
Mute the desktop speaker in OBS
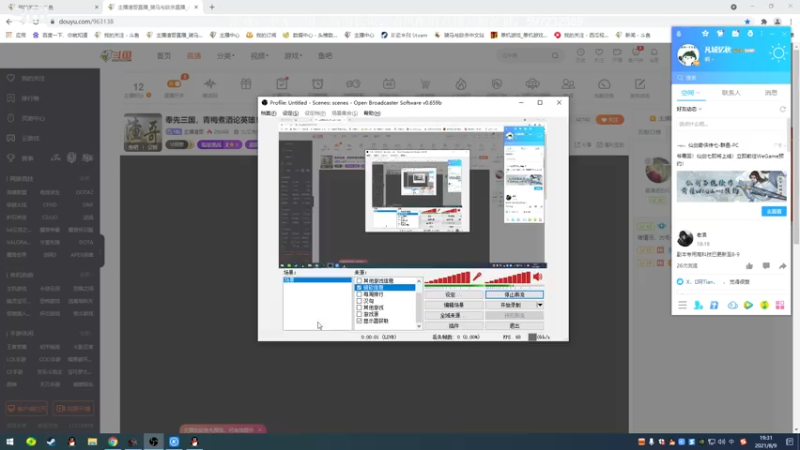[538, 277]
